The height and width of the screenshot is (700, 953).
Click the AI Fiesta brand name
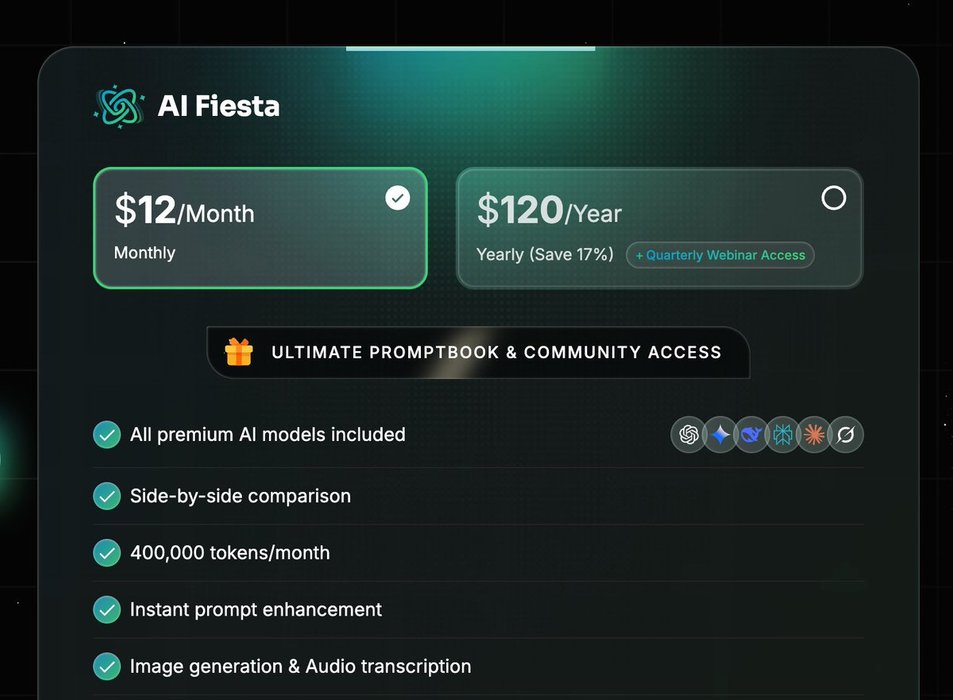219,106
